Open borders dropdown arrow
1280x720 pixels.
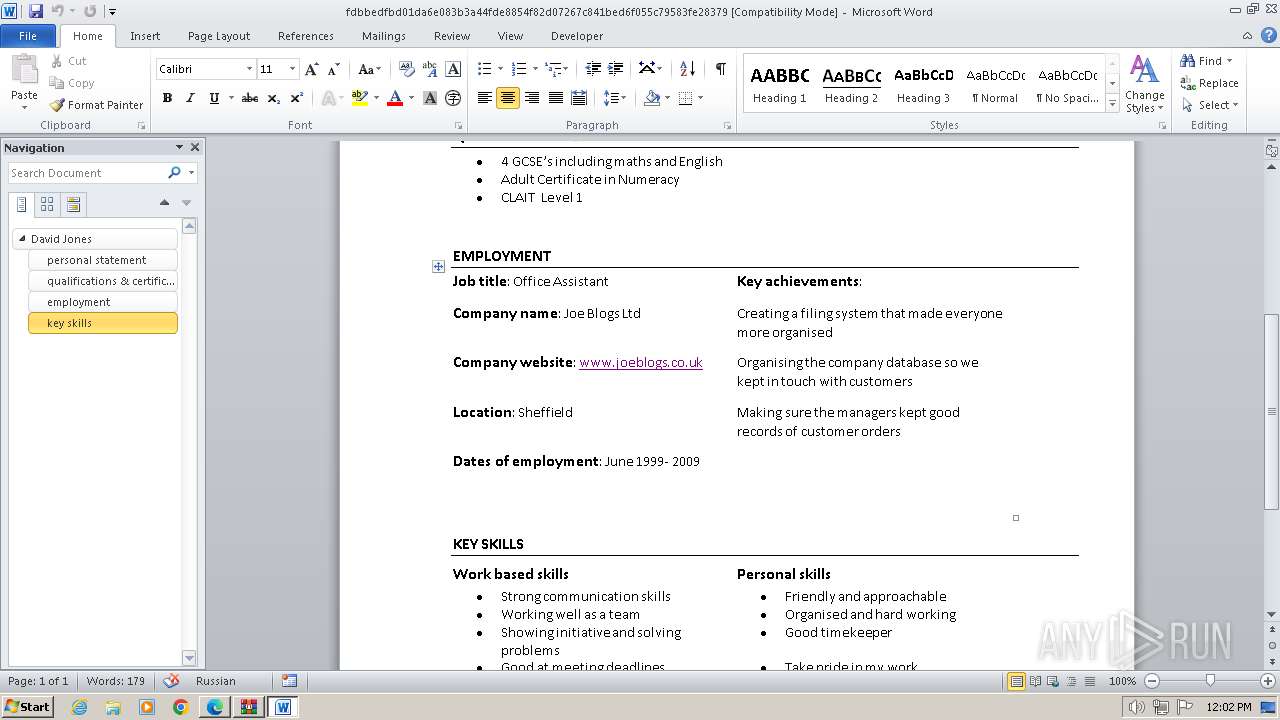coord(700,98)
